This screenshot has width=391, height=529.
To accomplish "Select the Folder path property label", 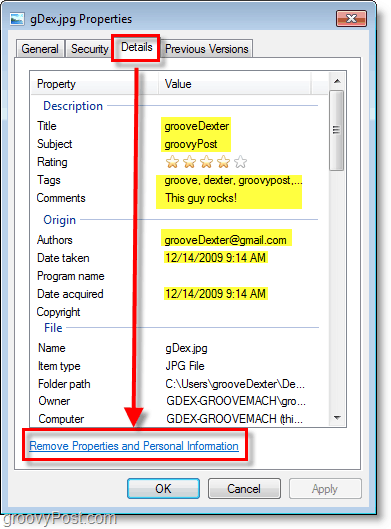I will (x=64, y=384).
